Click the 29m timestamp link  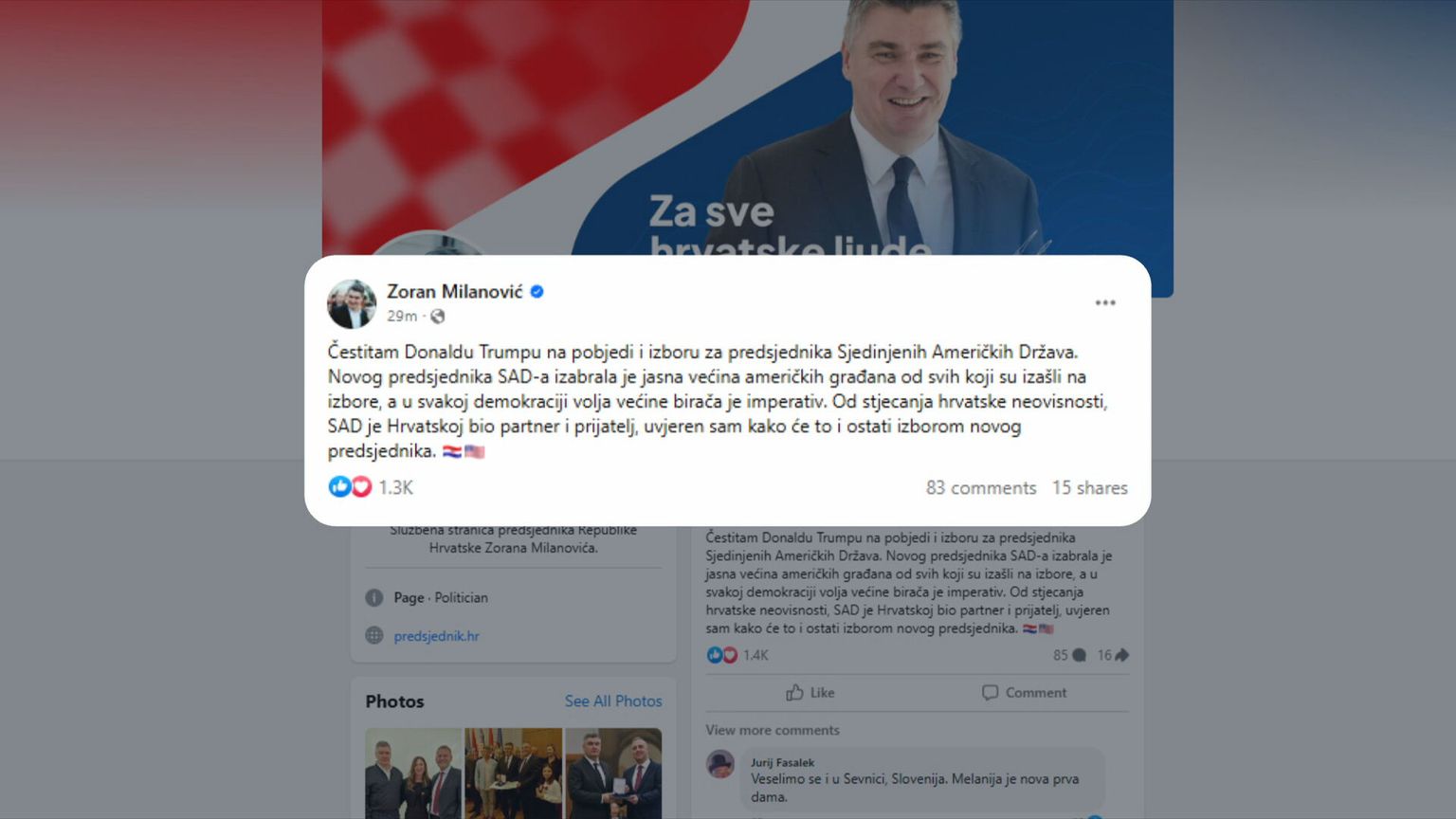402,317
